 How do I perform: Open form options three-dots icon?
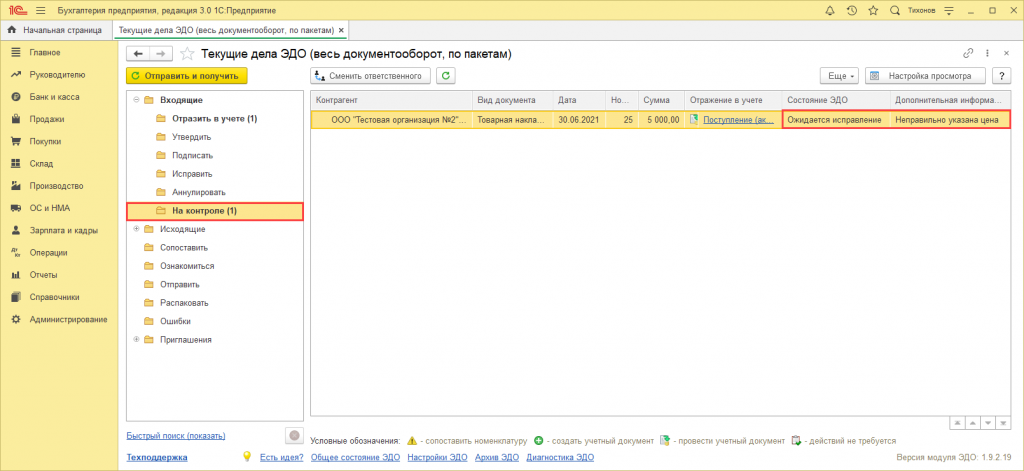pos(987,54)
